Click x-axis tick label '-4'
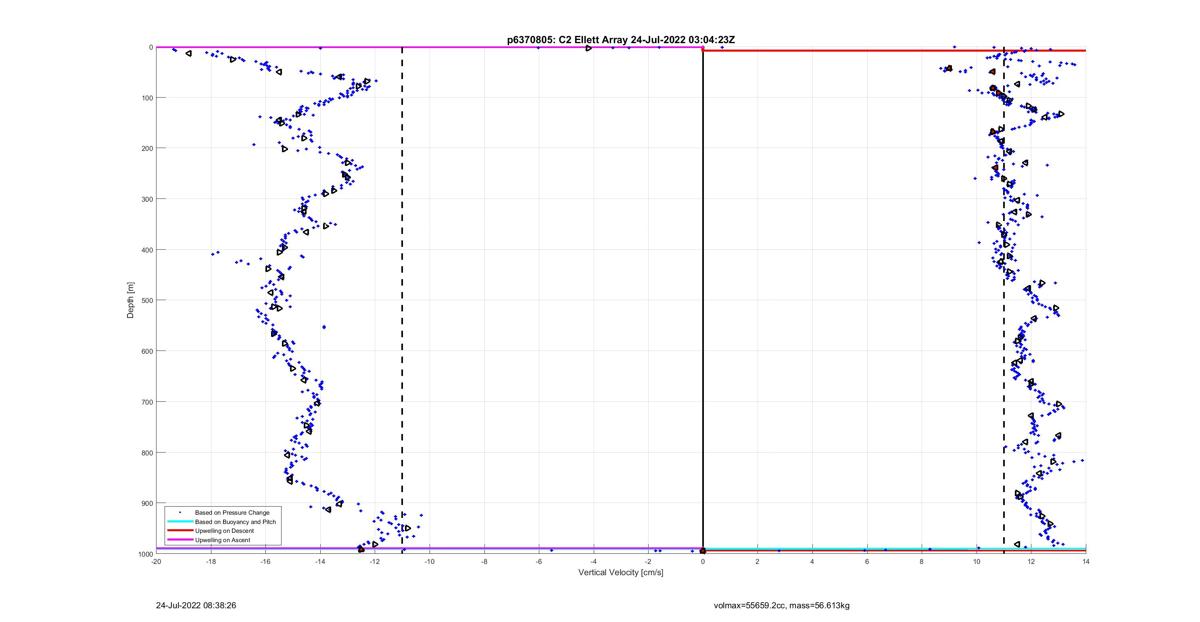Viewport: 1200px width, 622px height. tap(593, 560)
